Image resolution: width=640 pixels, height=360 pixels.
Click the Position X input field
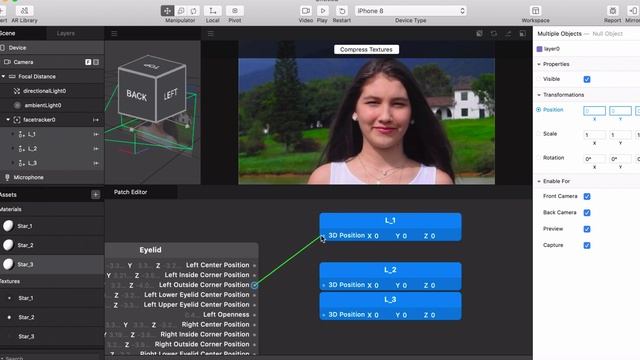pyautogui.click(x=594, y=111)
